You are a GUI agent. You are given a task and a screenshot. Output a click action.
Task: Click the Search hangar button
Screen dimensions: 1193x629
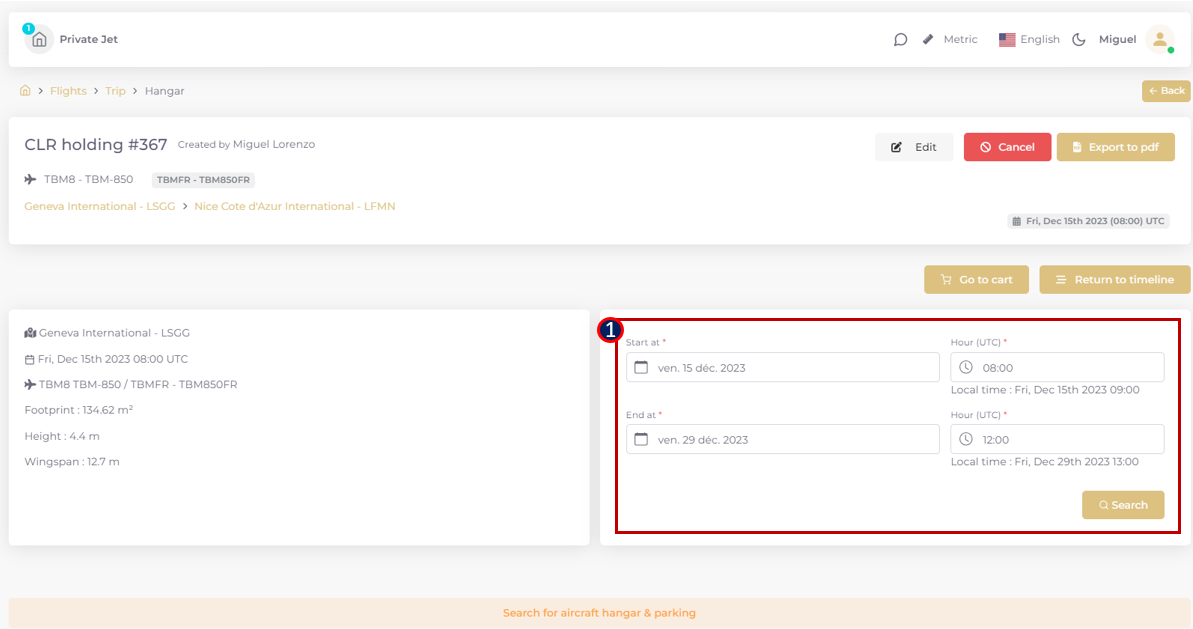tap(1122, 505)
